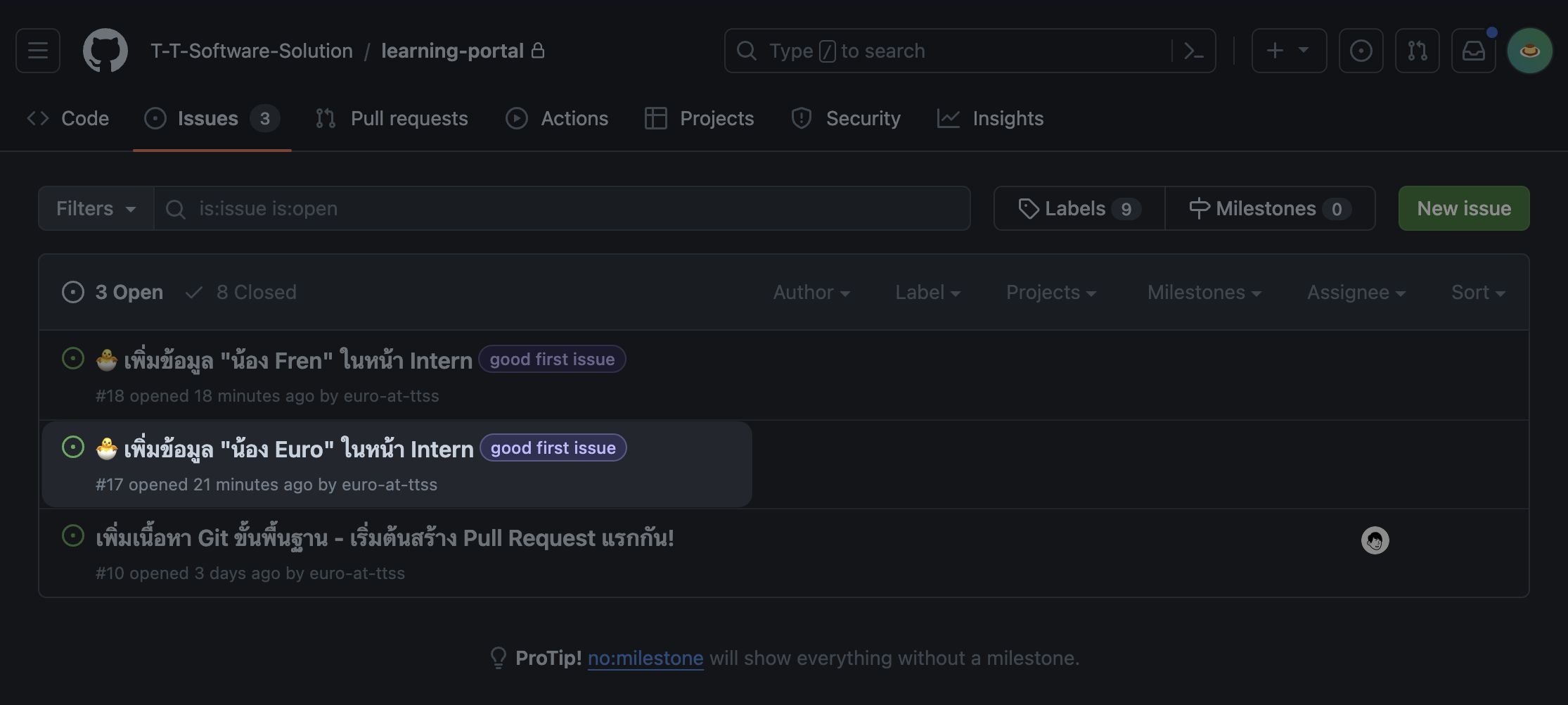Click the T-T-Software-Solution organization link
Image resolution: width=1568 pixels, height=705 pixels.
pos(252,51)
